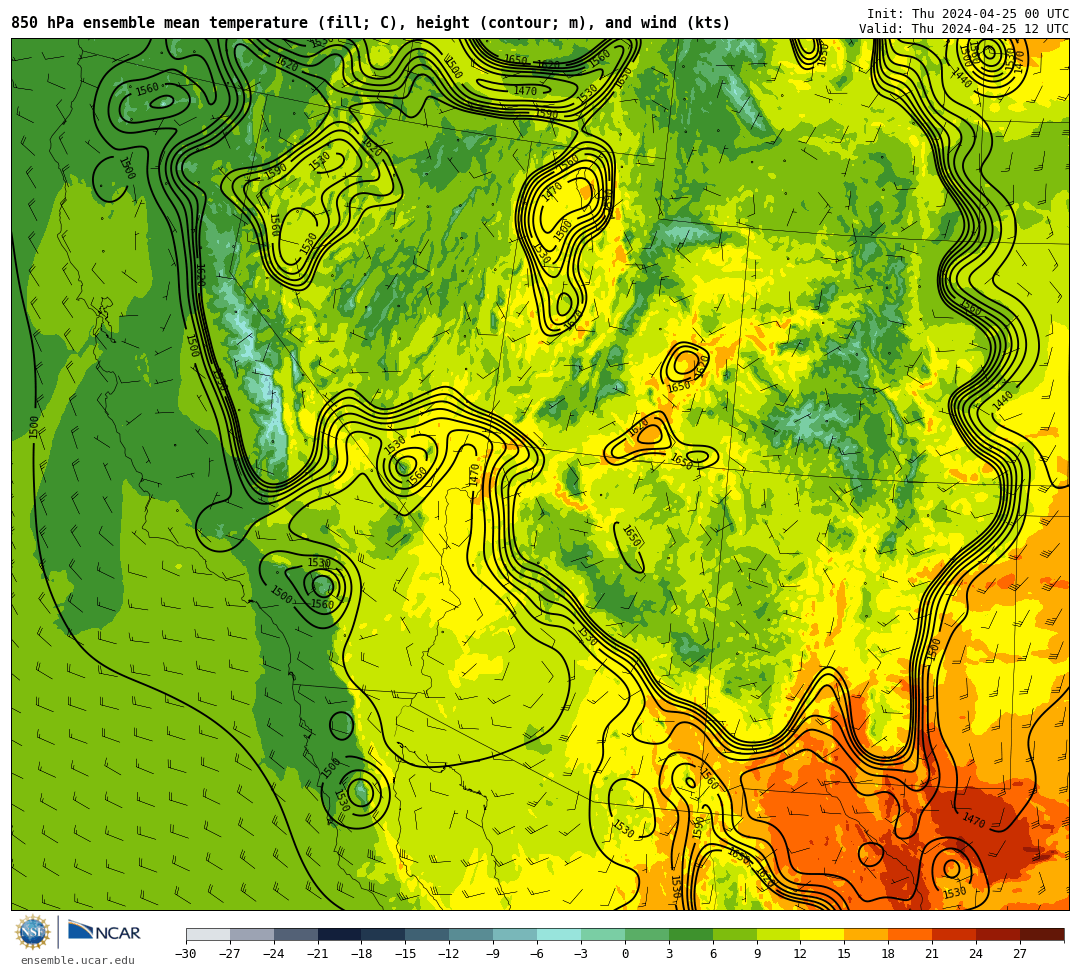This screenshot has width=1080, height=973.
Task: Pick the -27 to -24 gray swatch
Action: coord(252,934)
